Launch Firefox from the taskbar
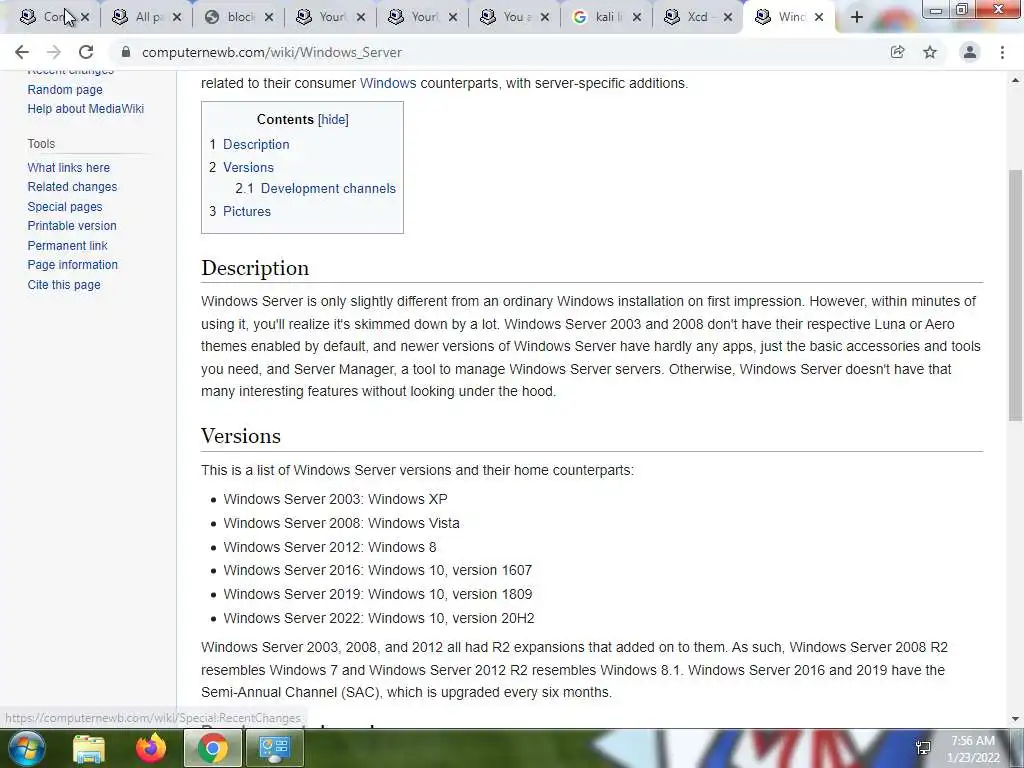Screen dimensions: 1024x768 pyautogui.click(x=151, y=748)
